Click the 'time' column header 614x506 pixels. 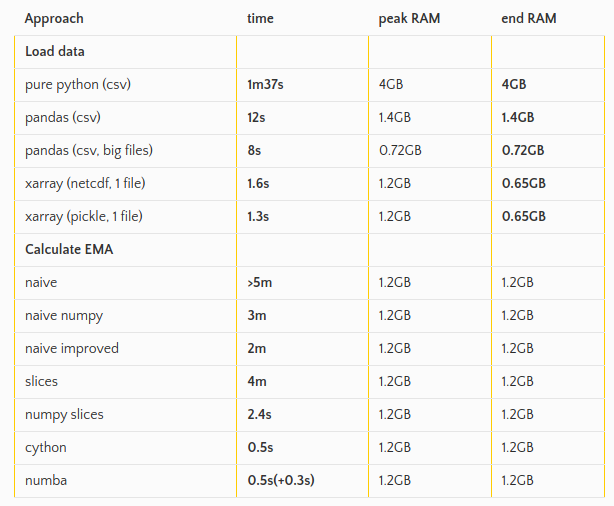pos(260,19)
